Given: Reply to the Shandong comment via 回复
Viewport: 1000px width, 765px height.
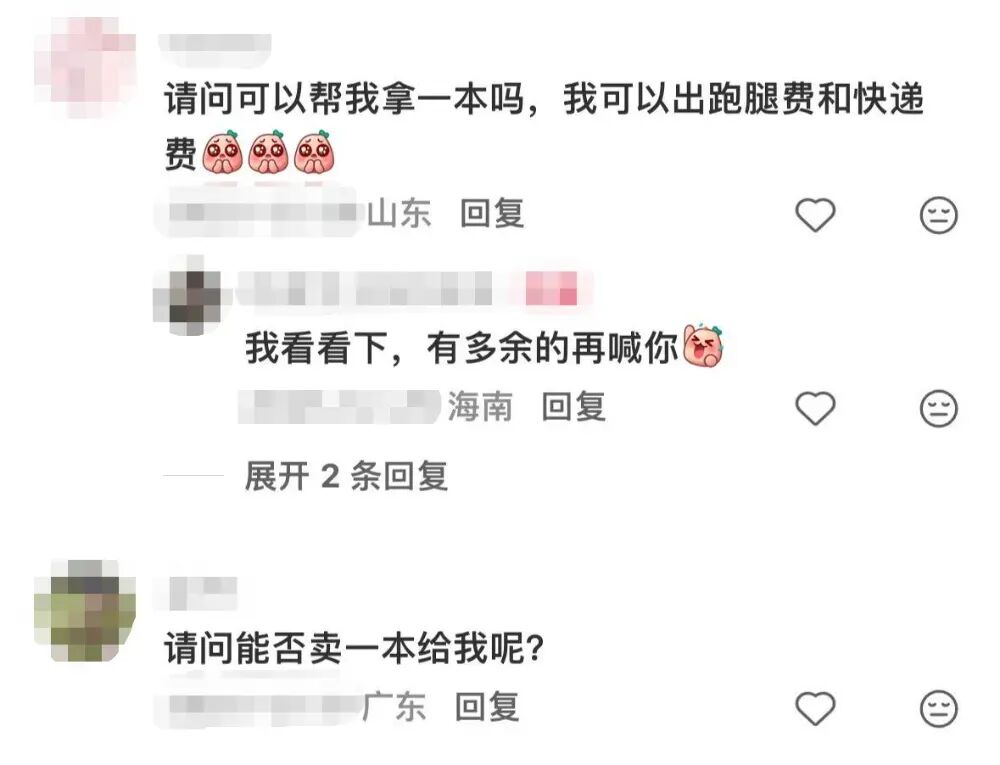Looking at the screenshot, I should point(492,214).
